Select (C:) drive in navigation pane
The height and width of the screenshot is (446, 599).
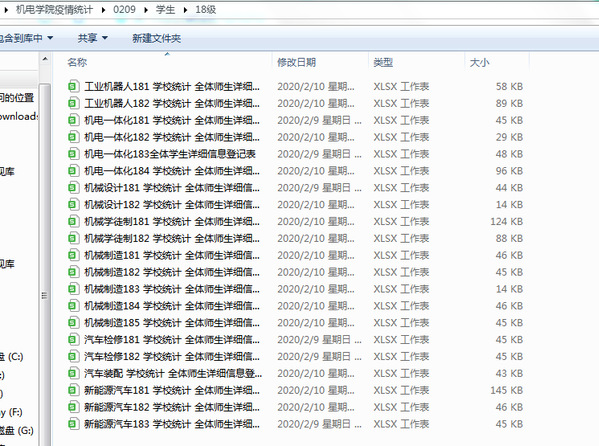pyautogui.click(x=12, y=357)
